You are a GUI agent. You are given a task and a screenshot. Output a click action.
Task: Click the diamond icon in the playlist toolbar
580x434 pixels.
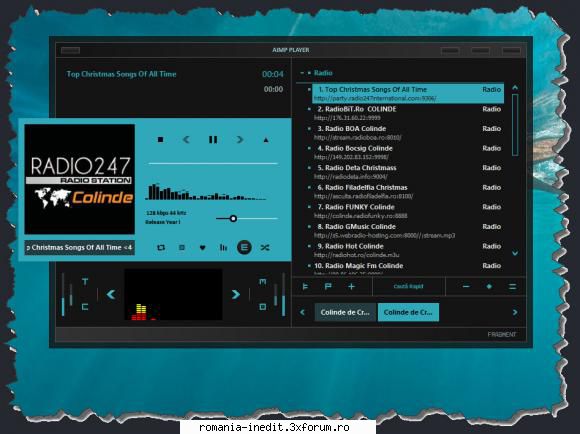[x=489, y=286]
